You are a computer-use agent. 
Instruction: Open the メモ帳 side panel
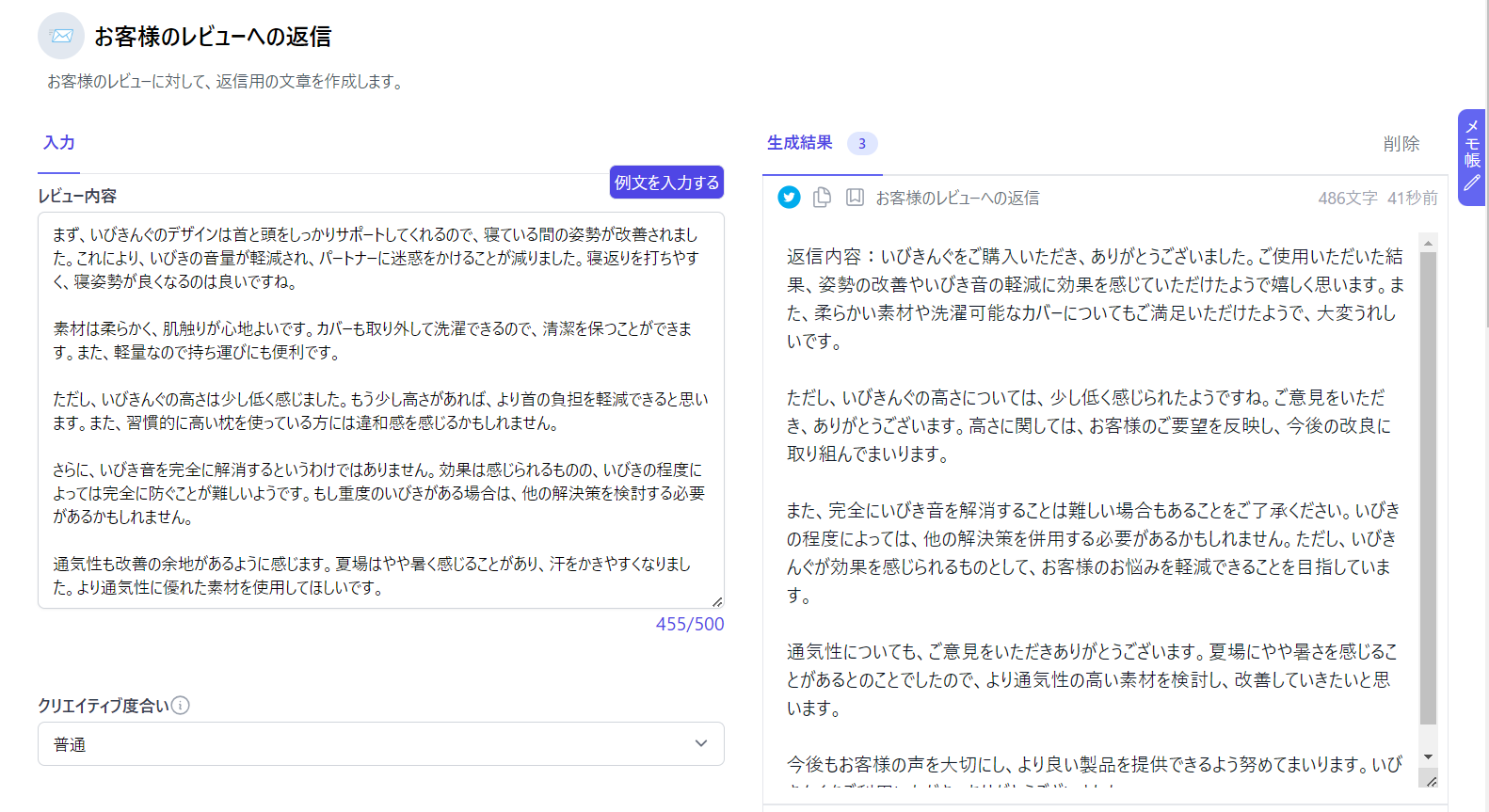click(1472, 157)
